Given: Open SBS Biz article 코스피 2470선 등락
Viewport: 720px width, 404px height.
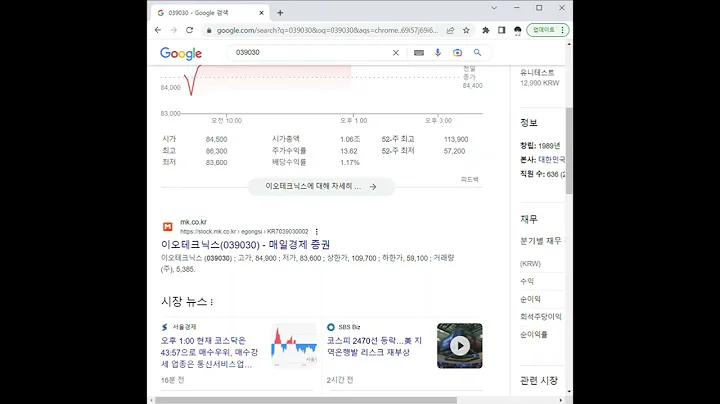Looking at the screenshot, I should [374, 346].
